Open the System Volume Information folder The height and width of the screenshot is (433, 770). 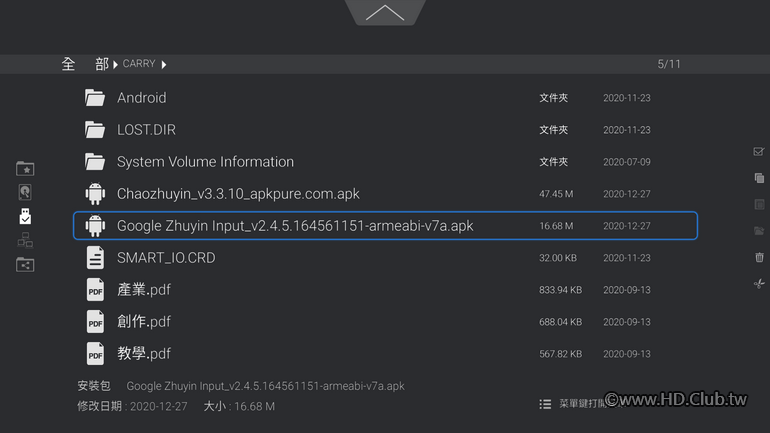pyautogui.click(x=205, y=162)
